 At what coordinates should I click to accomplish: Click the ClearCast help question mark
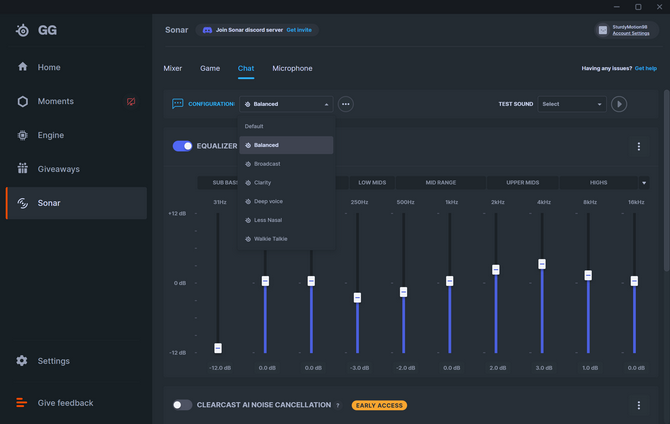338,405
